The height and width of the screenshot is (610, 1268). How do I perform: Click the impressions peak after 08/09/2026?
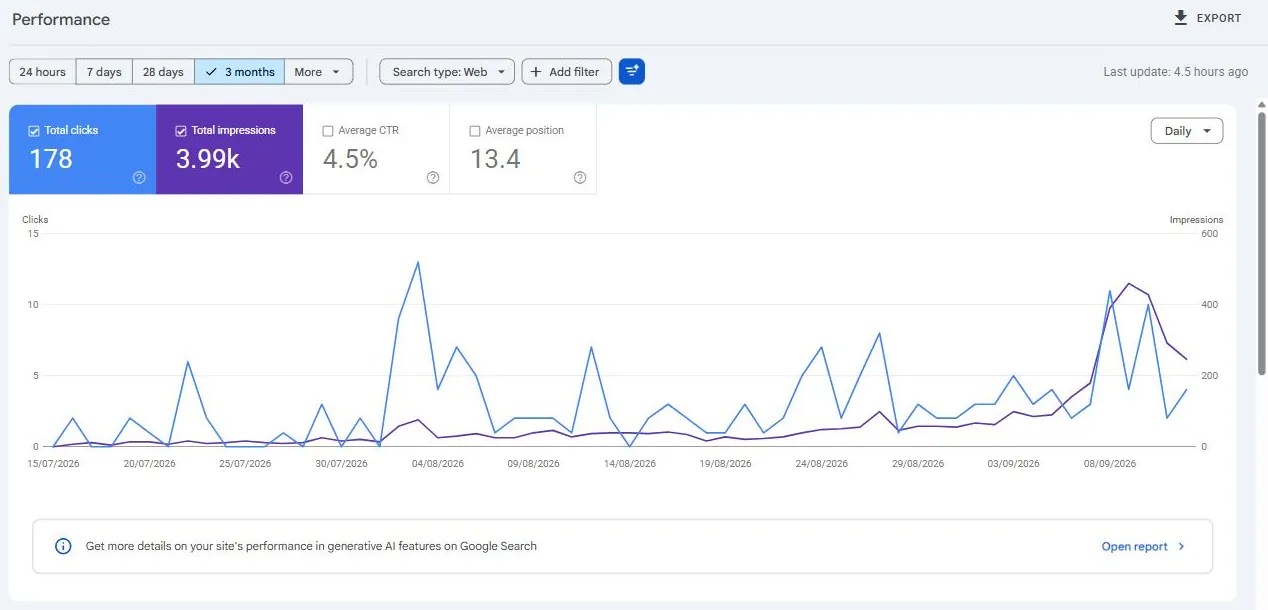1129,284
